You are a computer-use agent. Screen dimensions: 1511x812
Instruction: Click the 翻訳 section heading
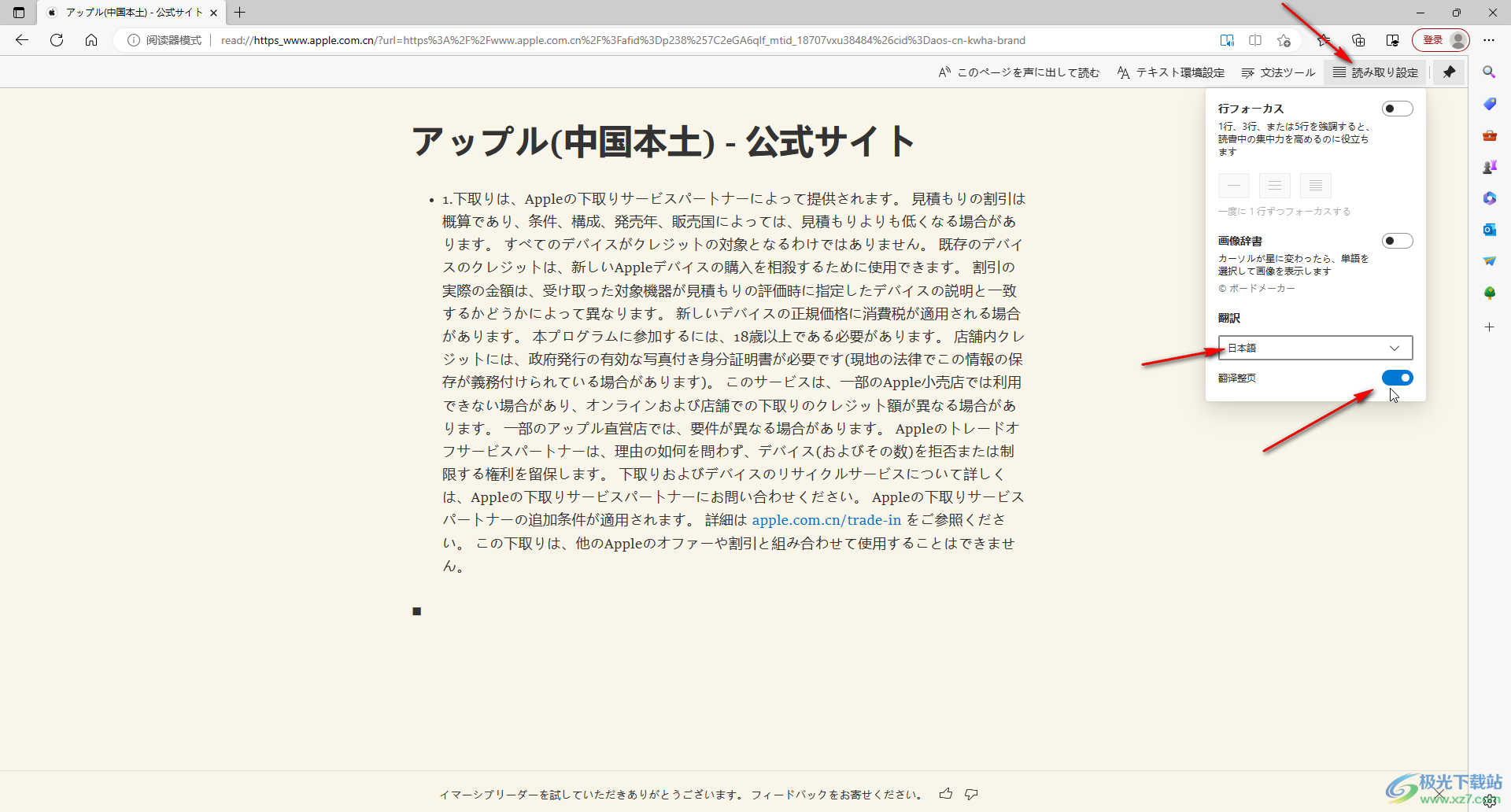[1229, 318]
